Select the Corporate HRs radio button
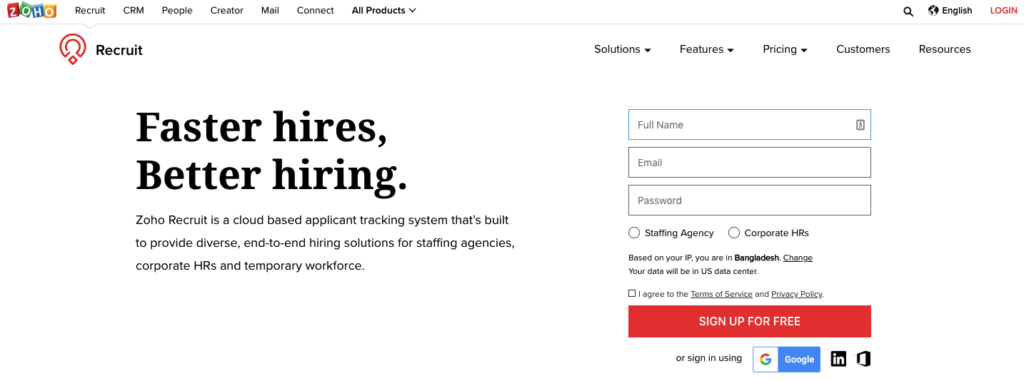The height and width of the screenshot is (381, 1024). pyautogui.click(x=733, y=233)
